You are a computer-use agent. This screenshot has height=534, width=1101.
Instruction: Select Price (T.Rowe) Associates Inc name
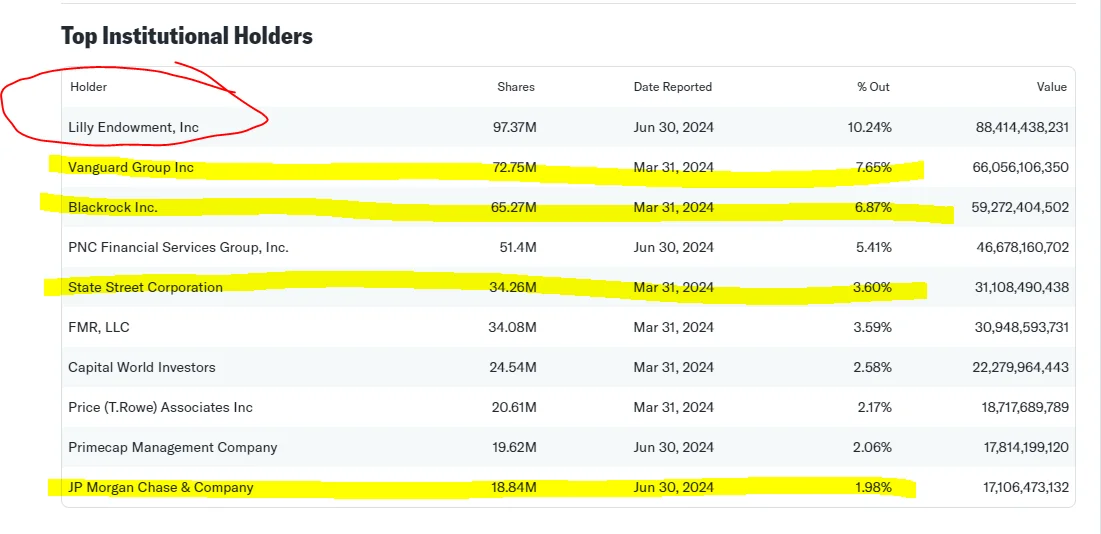point(161,408)
